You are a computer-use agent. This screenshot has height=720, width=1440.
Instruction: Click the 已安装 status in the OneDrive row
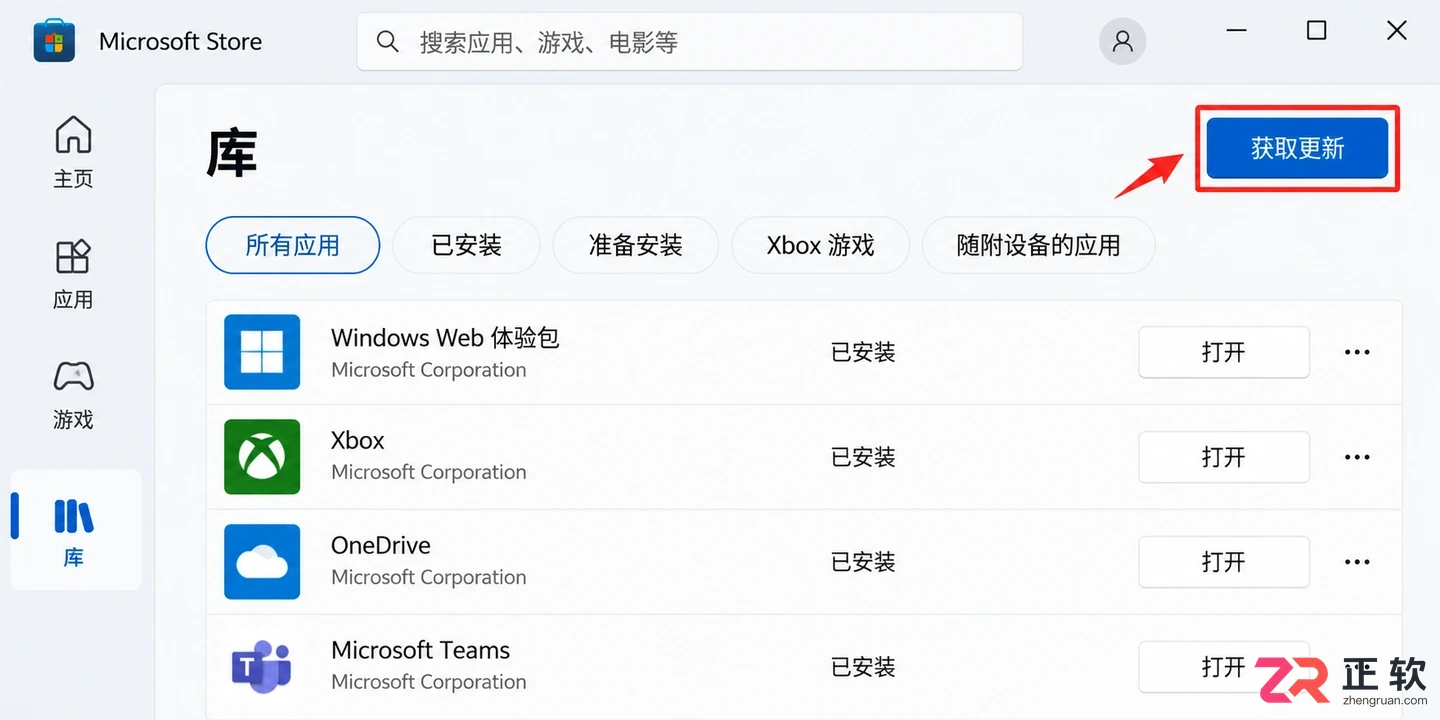(x=863, y=562)
